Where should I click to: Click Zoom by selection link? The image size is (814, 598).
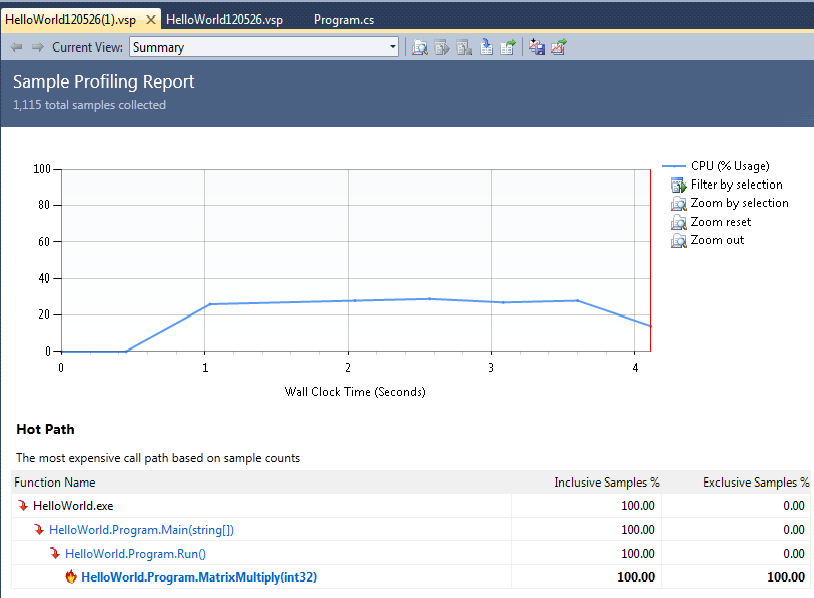coord(739,203)
